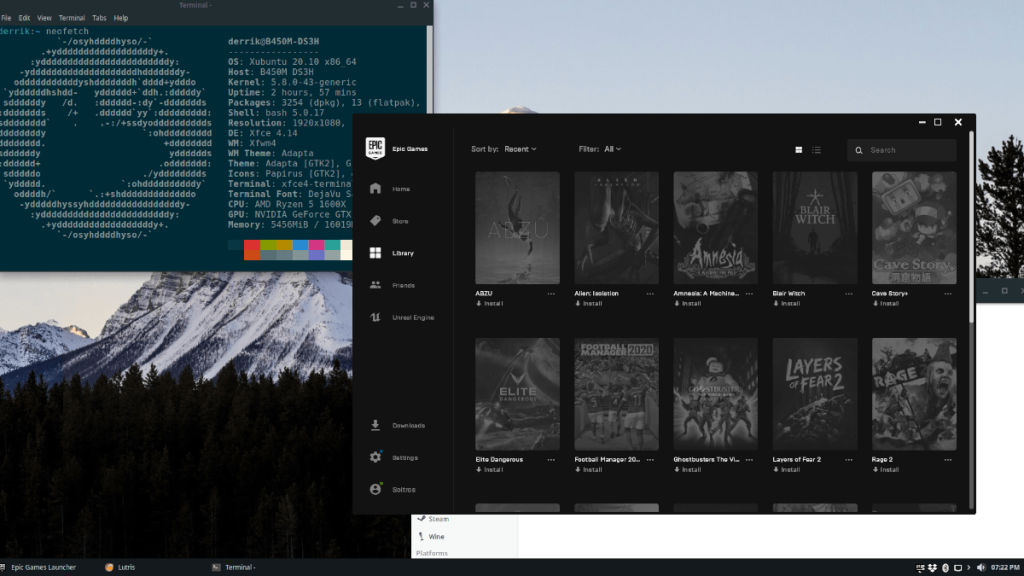The image size is (1024, 576).
Task: Open the File menu in Terminal
Action: click(8, 17)
